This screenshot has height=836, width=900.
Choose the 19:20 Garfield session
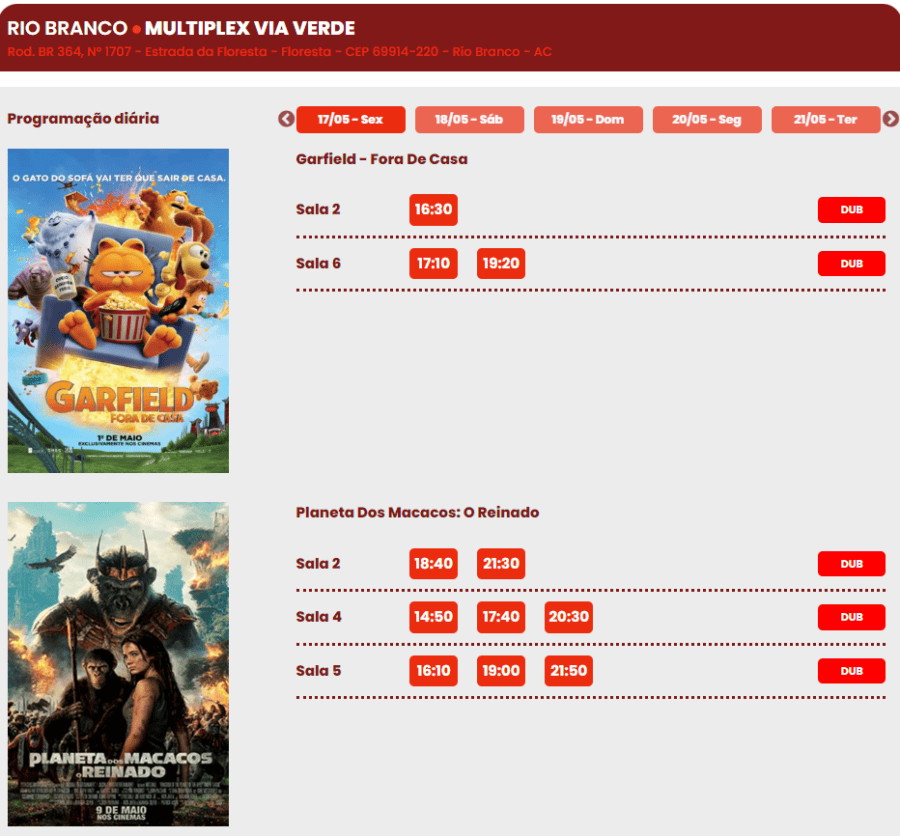(x=500, y=264)
